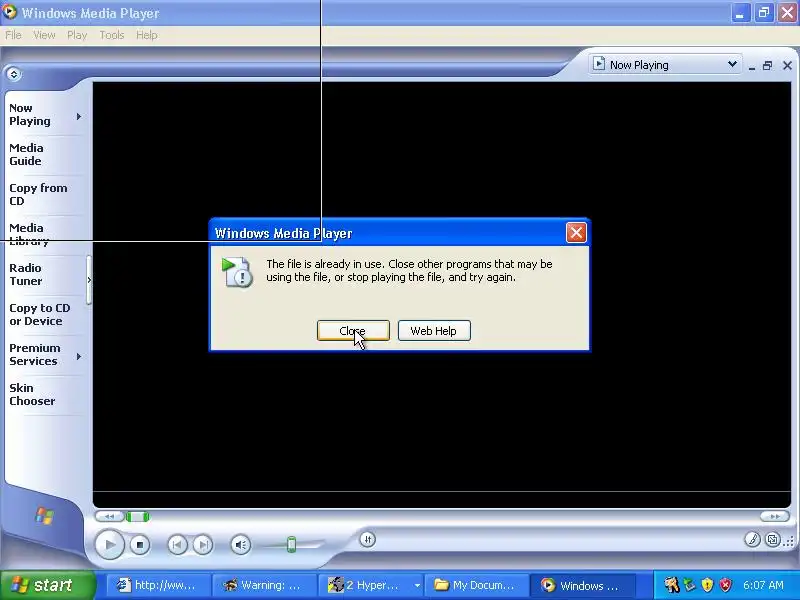Viewport: 800px width, 600px height.
Task: Expand the arrow beside the Now Playing sidebar item
Action: tap(79, 116)
